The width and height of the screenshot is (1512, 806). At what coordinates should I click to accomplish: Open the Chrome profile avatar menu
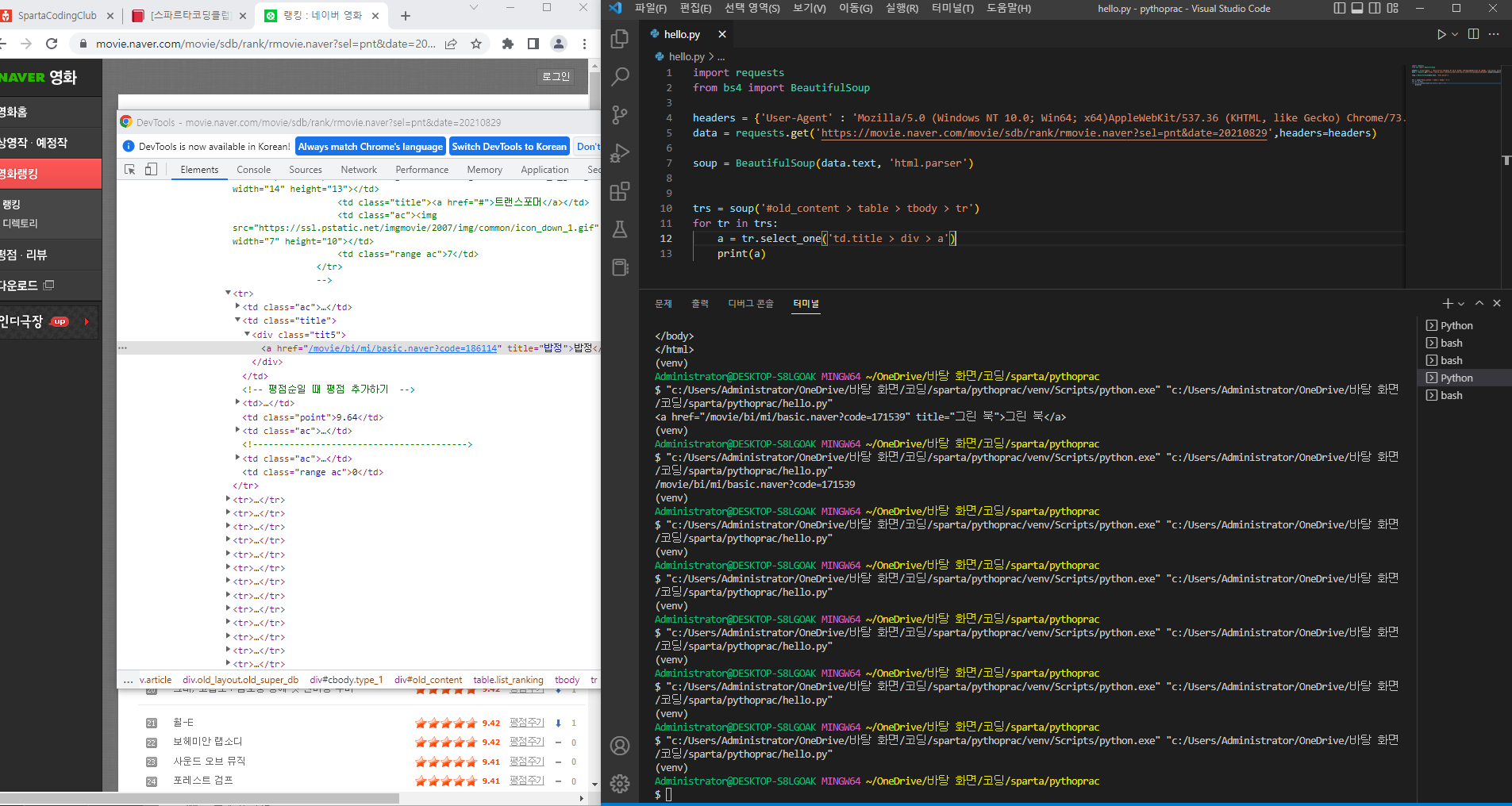tap(559, 44)
